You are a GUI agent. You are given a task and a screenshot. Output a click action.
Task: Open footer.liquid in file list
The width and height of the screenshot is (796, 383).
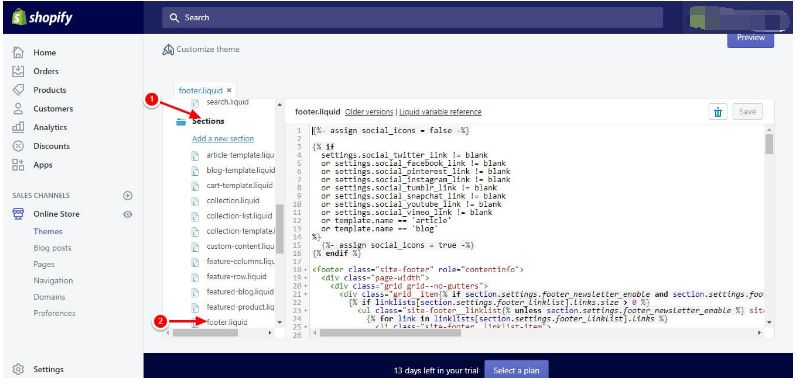(226, 323)
